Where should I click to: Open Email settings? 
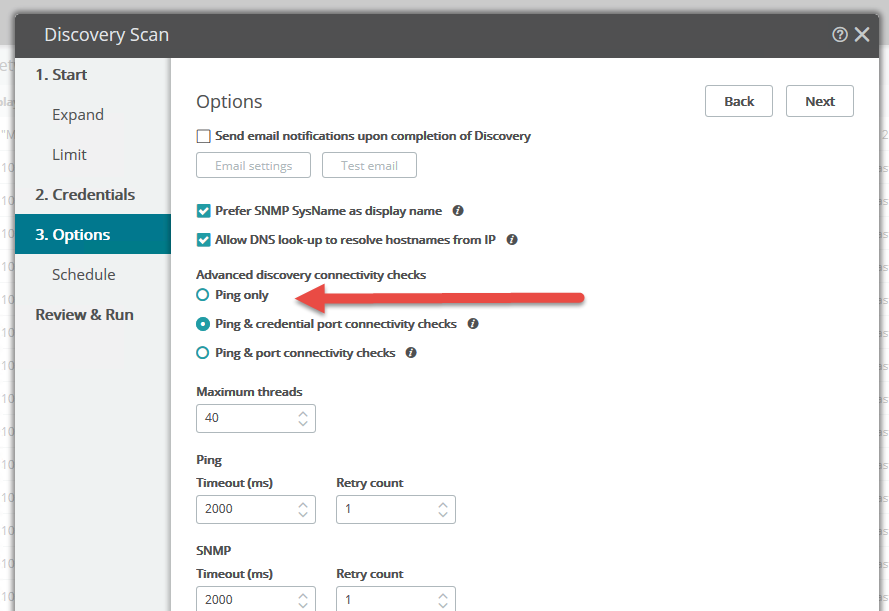(x=253, y=166)
